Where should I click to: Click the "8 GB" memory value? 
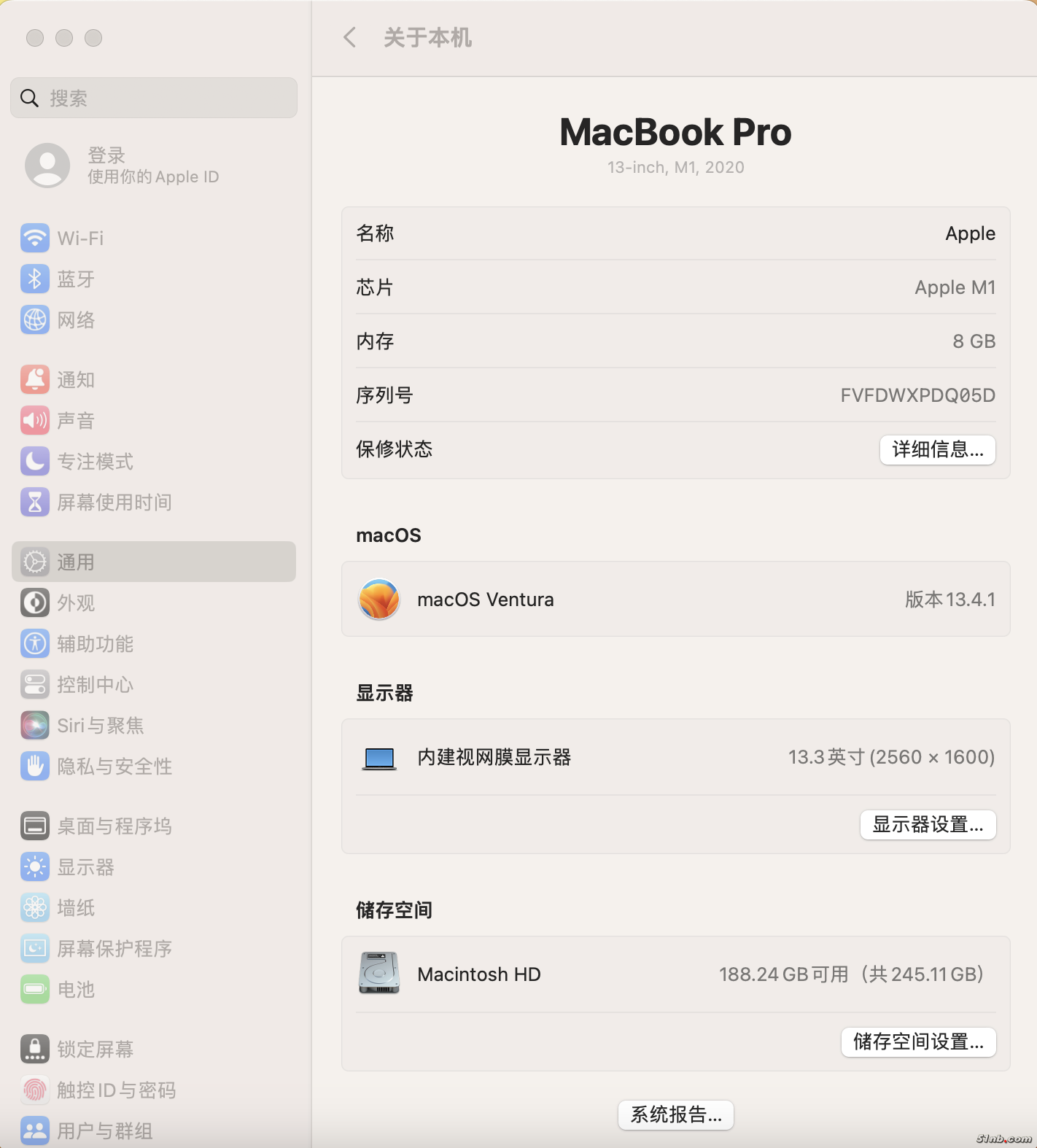click(x=974, y=341)
